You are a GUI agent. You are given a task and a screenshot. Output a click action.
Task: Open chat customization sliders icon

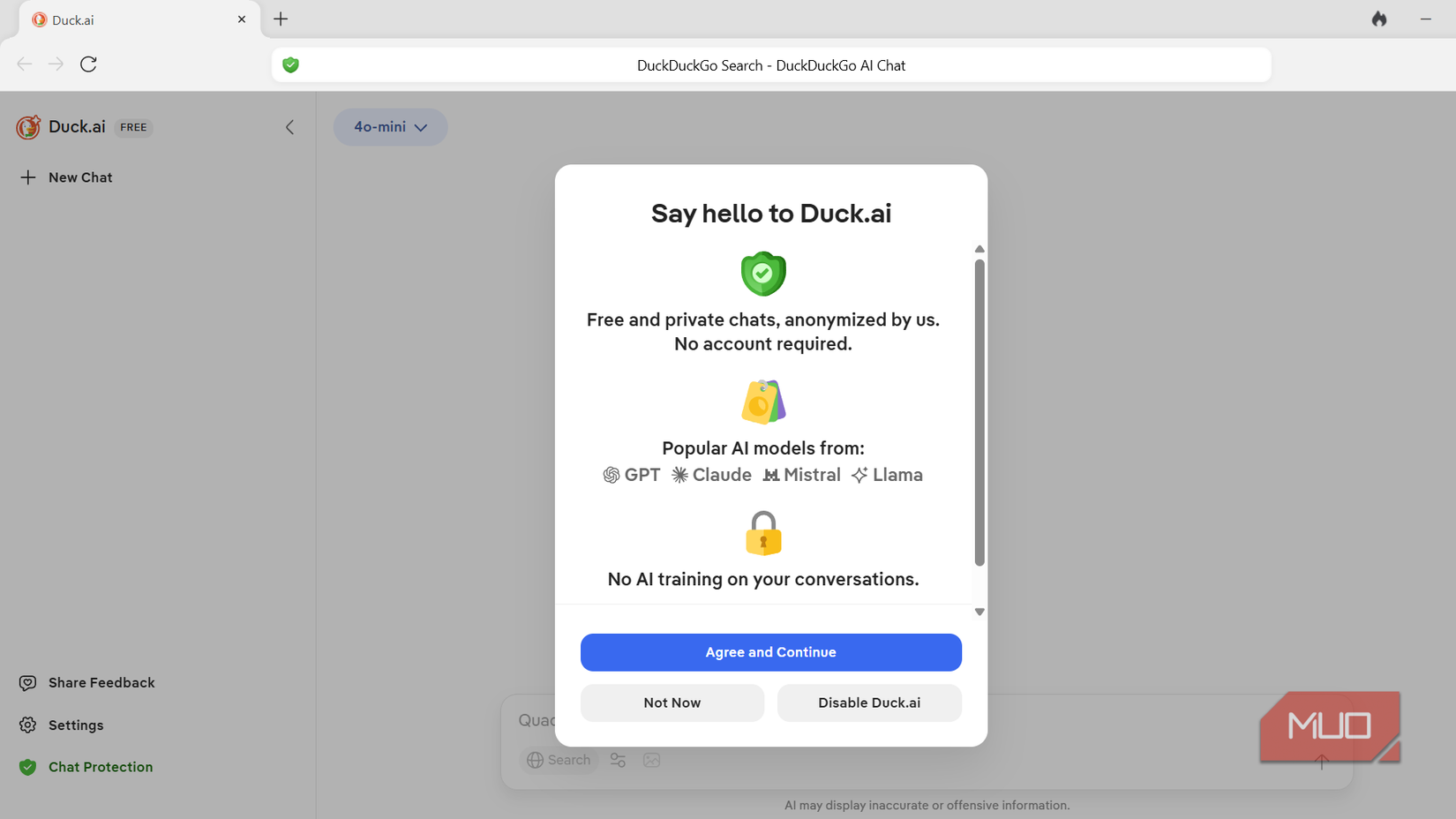pyautogui.click(x=618, y=760)
